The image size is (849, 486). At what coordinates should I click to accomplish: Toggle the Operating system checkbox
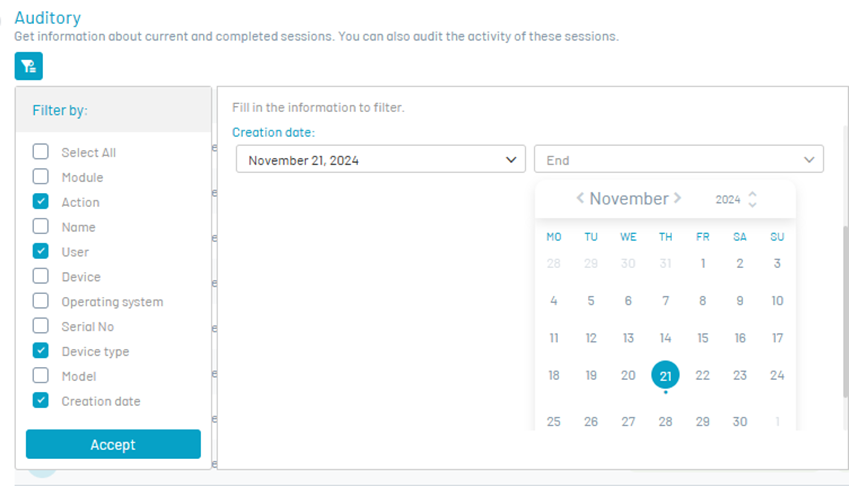click(x=41, y=301)
